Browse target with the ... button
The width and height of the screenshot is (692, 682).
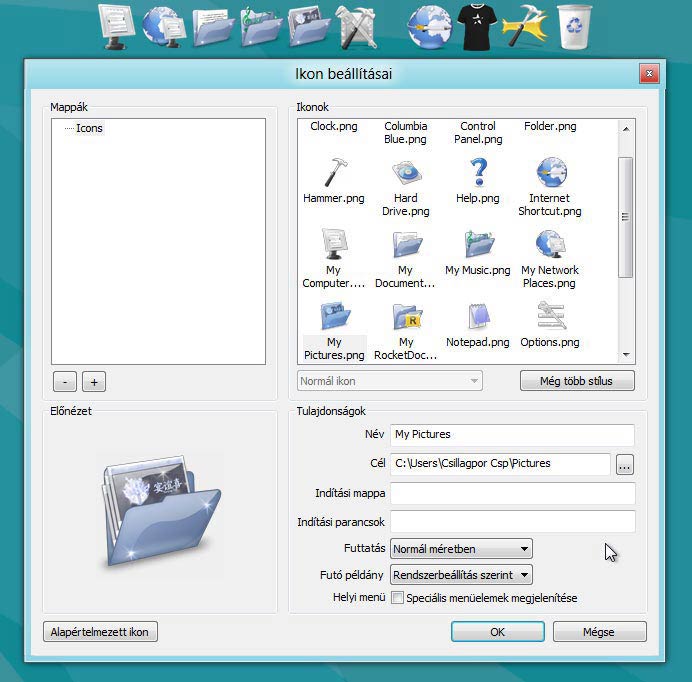[624, 464]
